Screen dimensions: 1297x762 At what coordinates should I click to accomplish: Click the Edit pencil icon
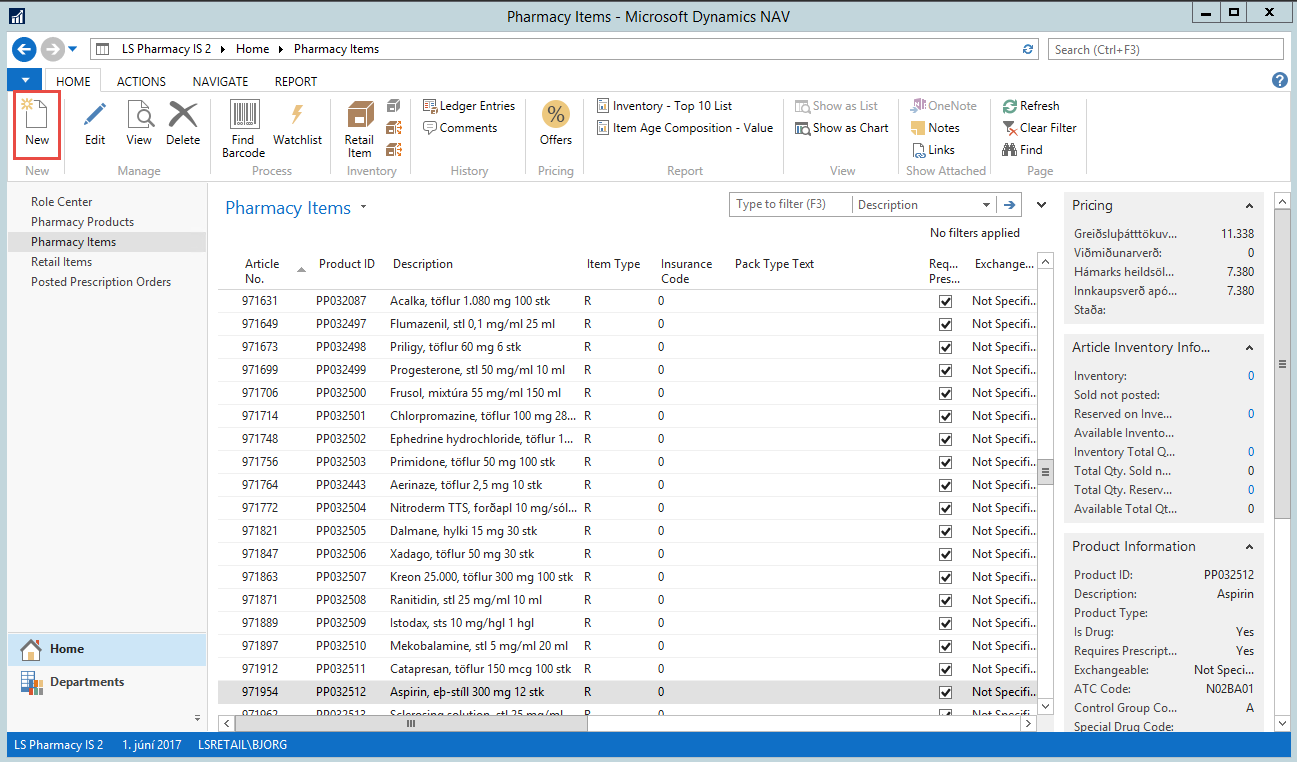[95, 116]
